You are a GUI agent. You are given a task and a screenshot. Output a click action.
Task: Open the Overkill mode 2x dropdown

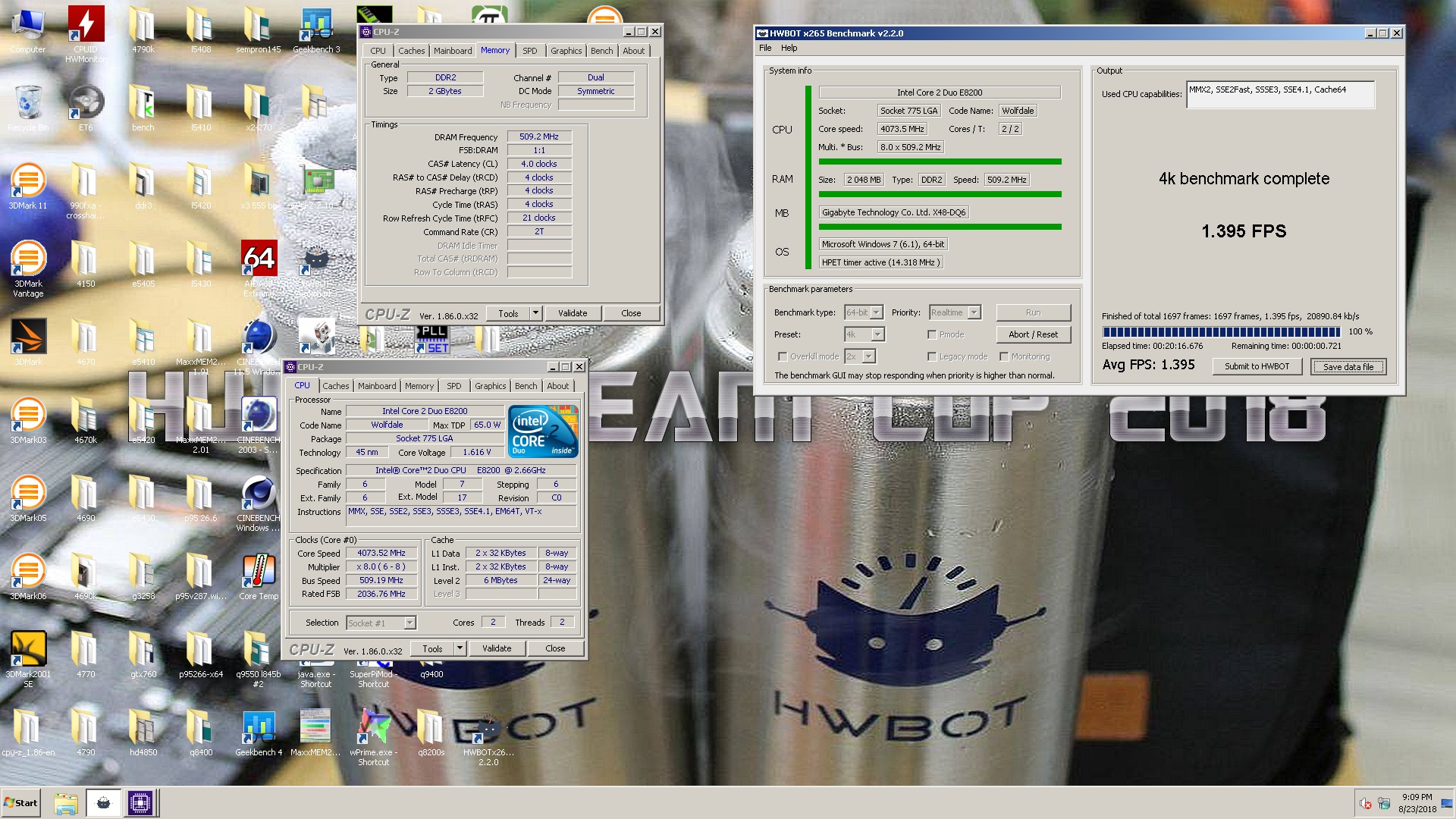(860, 356)
